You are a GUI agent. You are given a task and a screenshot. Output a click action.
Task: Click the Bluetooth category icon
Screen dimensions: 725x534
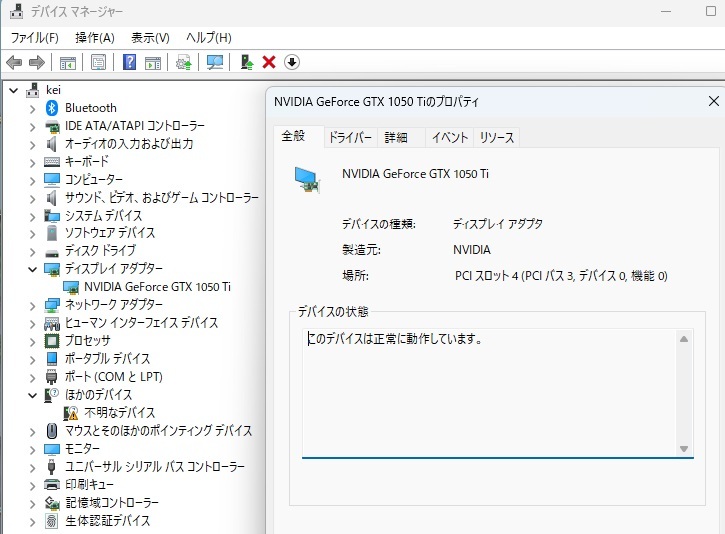[52, 108]
